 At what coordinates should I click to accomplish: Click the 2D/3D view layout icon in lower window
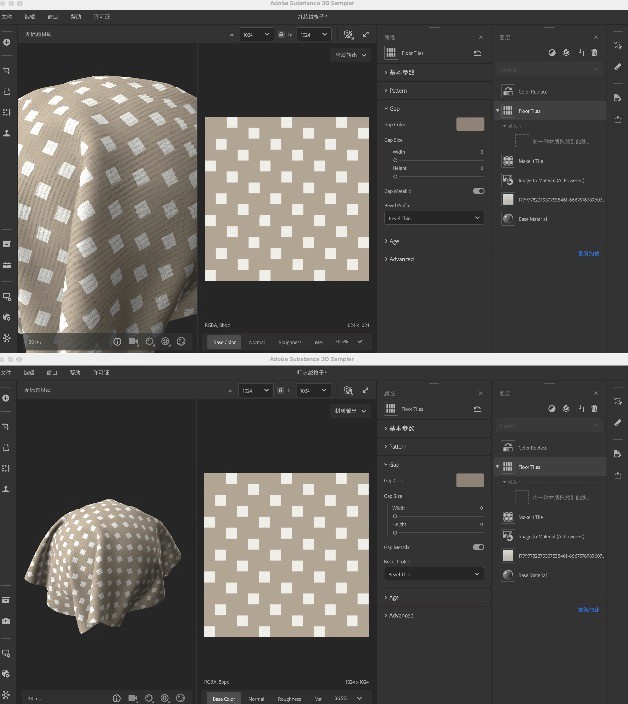pos(348,391)
